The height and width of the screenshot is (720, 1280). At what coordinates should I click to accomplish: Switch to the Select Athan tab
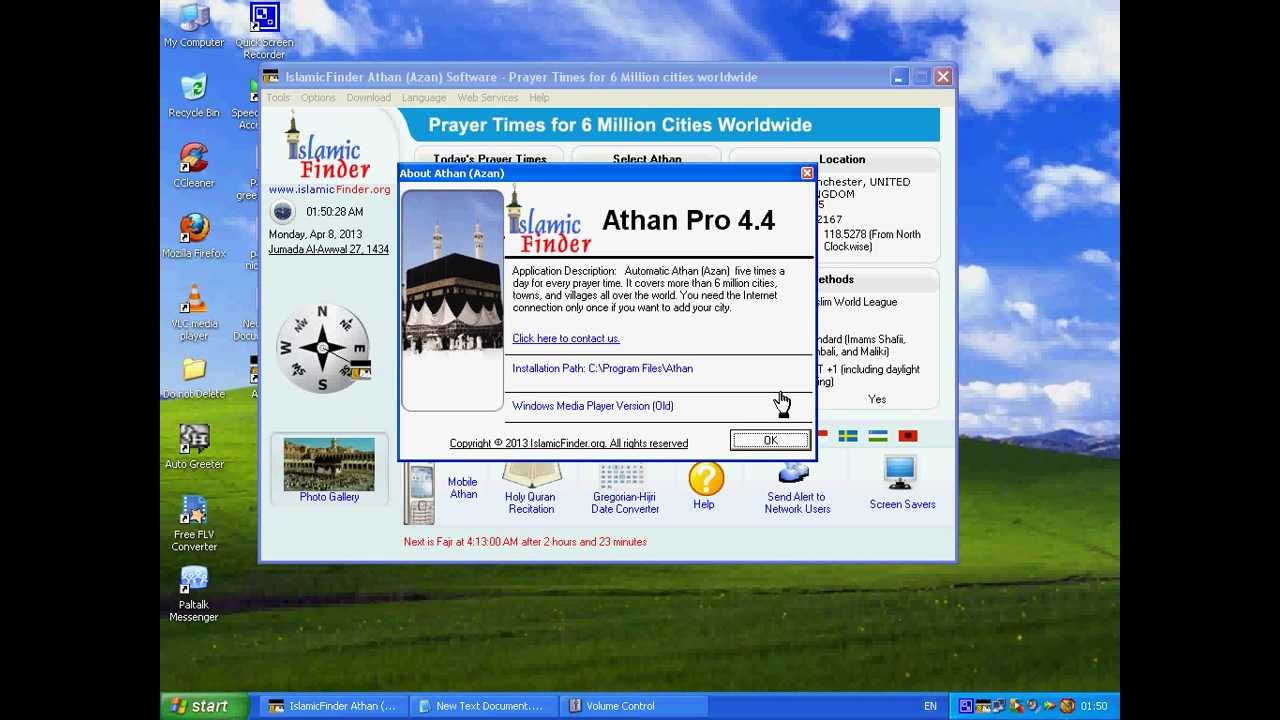point(647,158)
